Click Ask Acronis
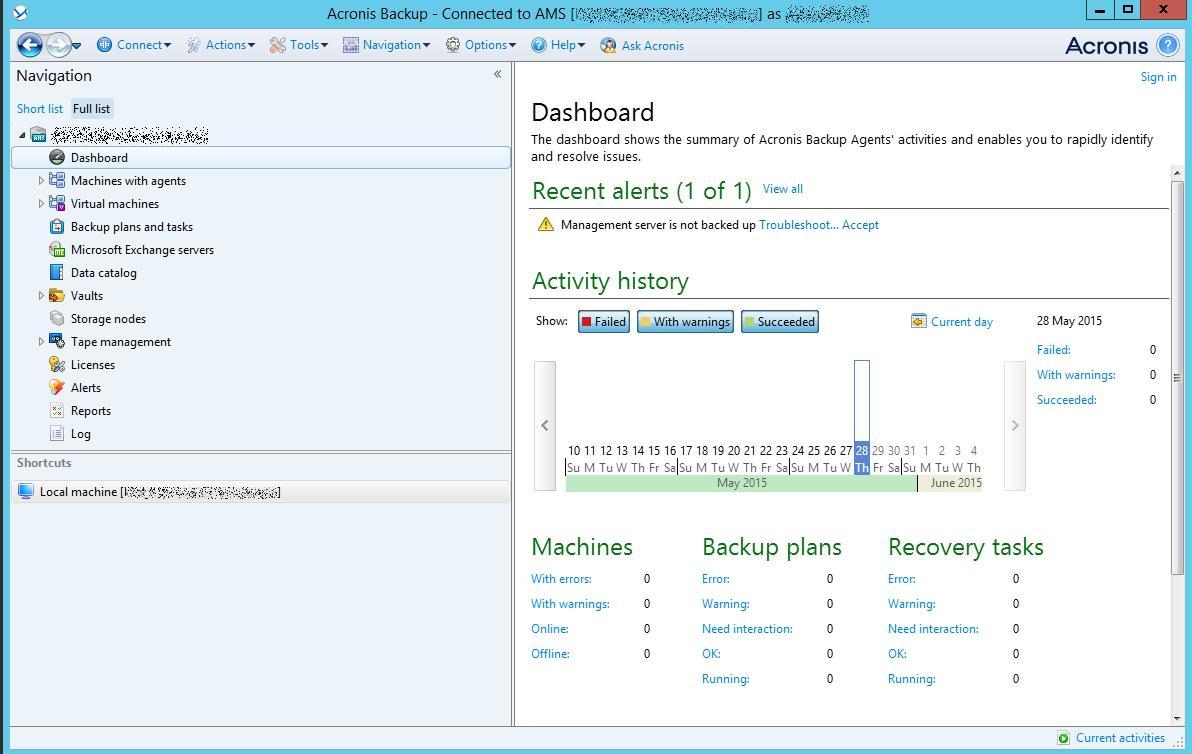 tap(642, 46)
